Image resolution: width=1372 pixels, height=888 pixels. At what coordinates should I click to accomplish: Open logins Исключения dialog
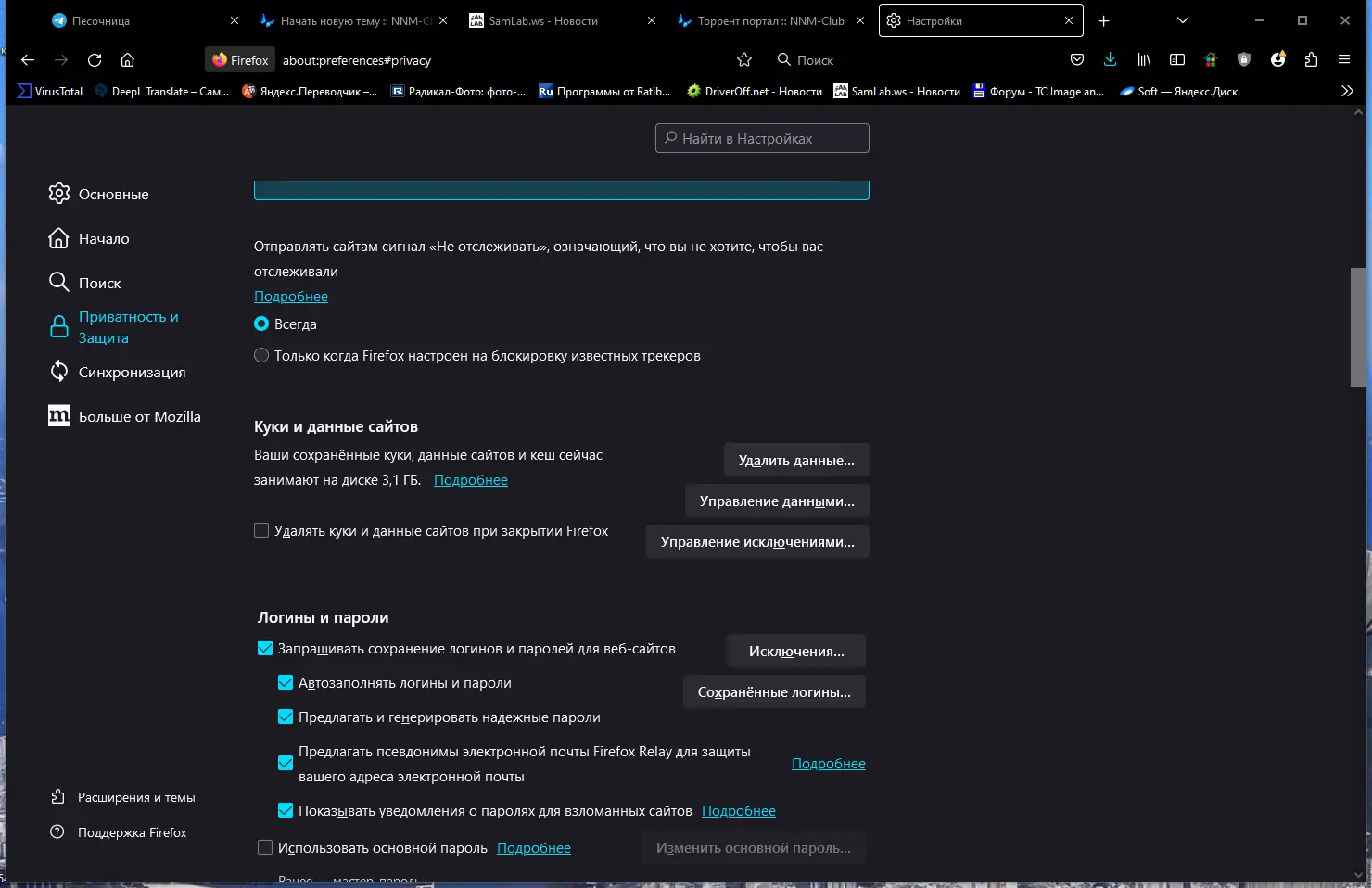pos(796,652)
